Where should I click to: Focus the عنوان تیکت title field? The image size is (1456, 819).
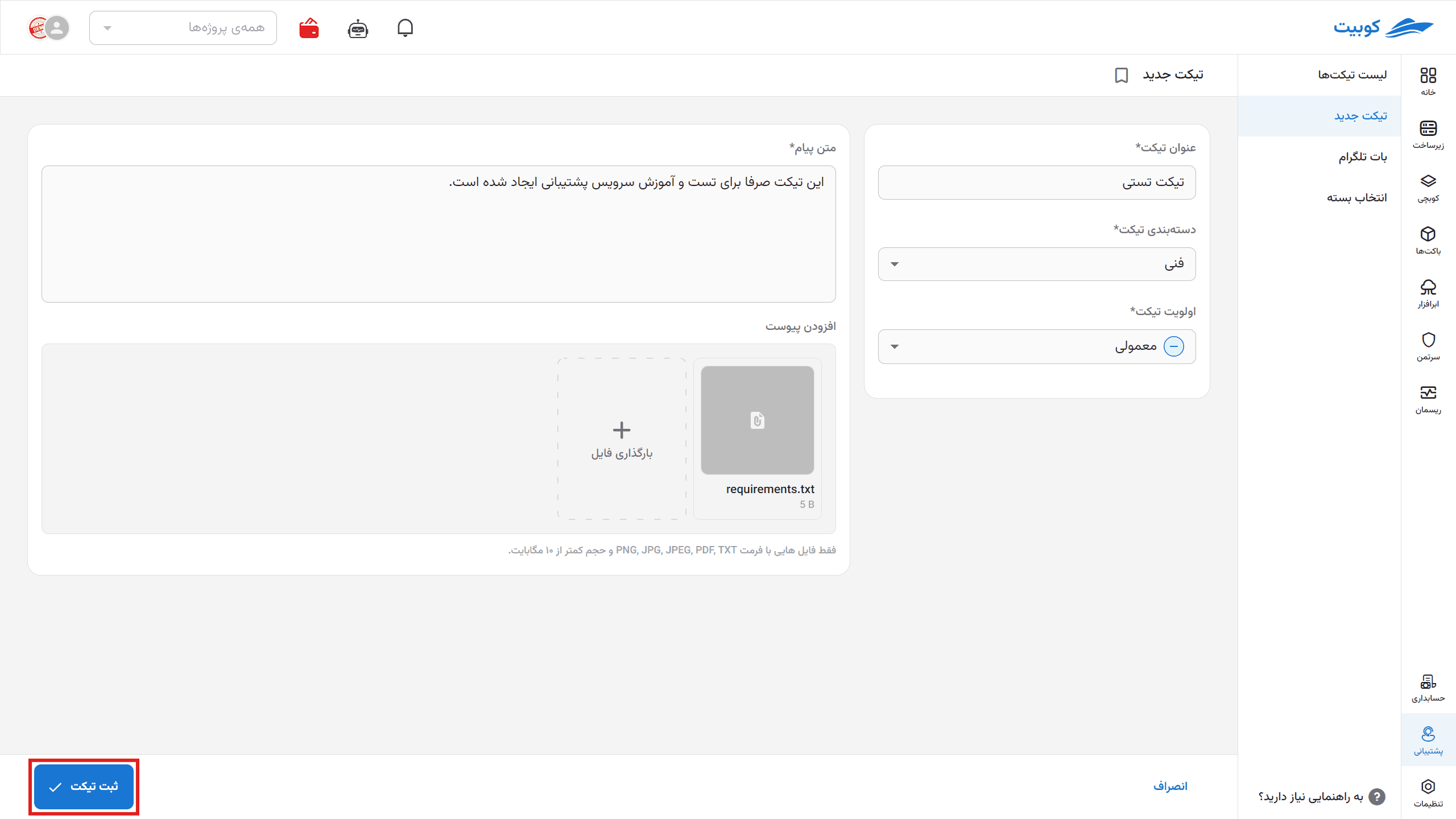(1037, 183)
